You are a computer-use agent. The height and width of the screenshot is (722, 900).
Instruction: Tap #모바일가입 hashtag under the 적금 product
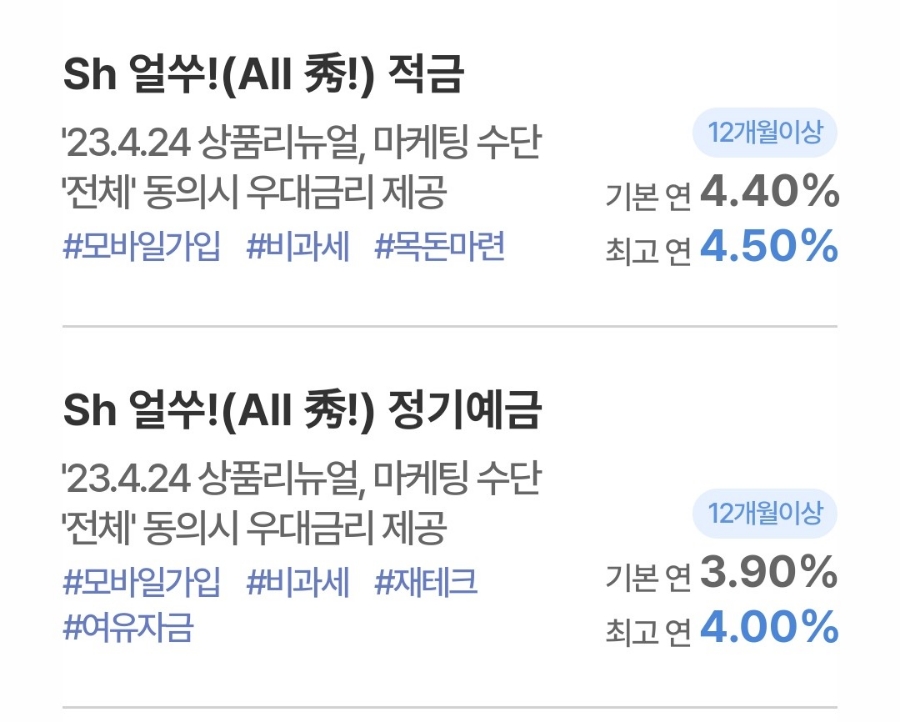pos(141,247)
